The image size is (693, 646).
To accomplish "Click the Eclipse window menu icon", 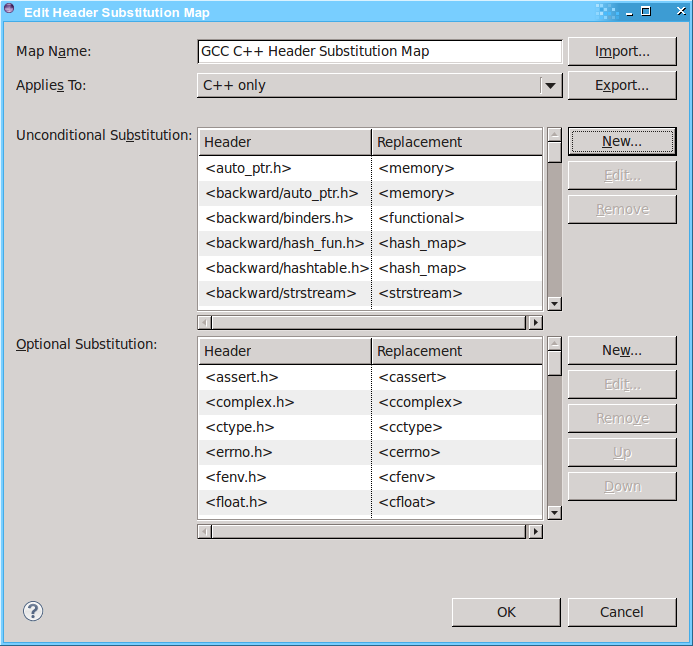I will (9, 8).
